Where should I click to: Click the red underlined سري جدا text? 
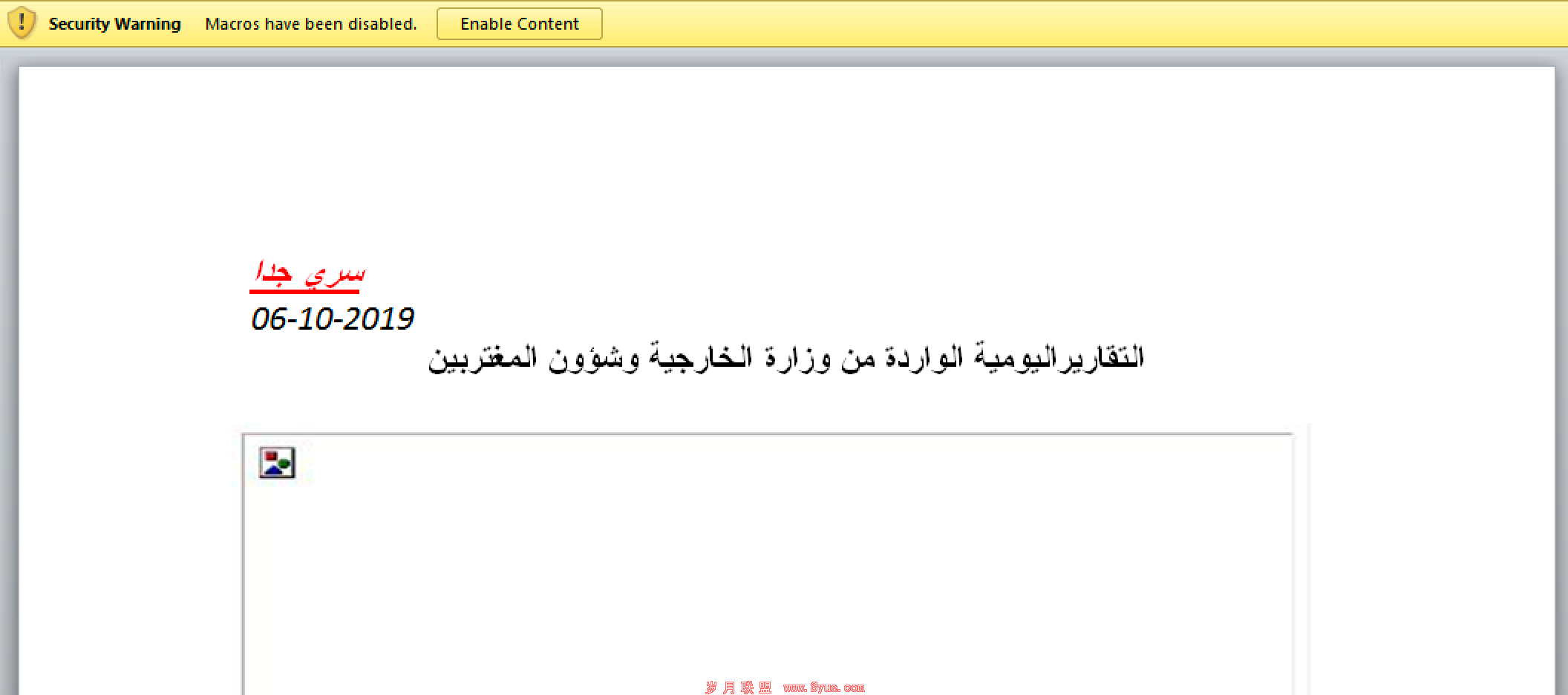point(307,274)
